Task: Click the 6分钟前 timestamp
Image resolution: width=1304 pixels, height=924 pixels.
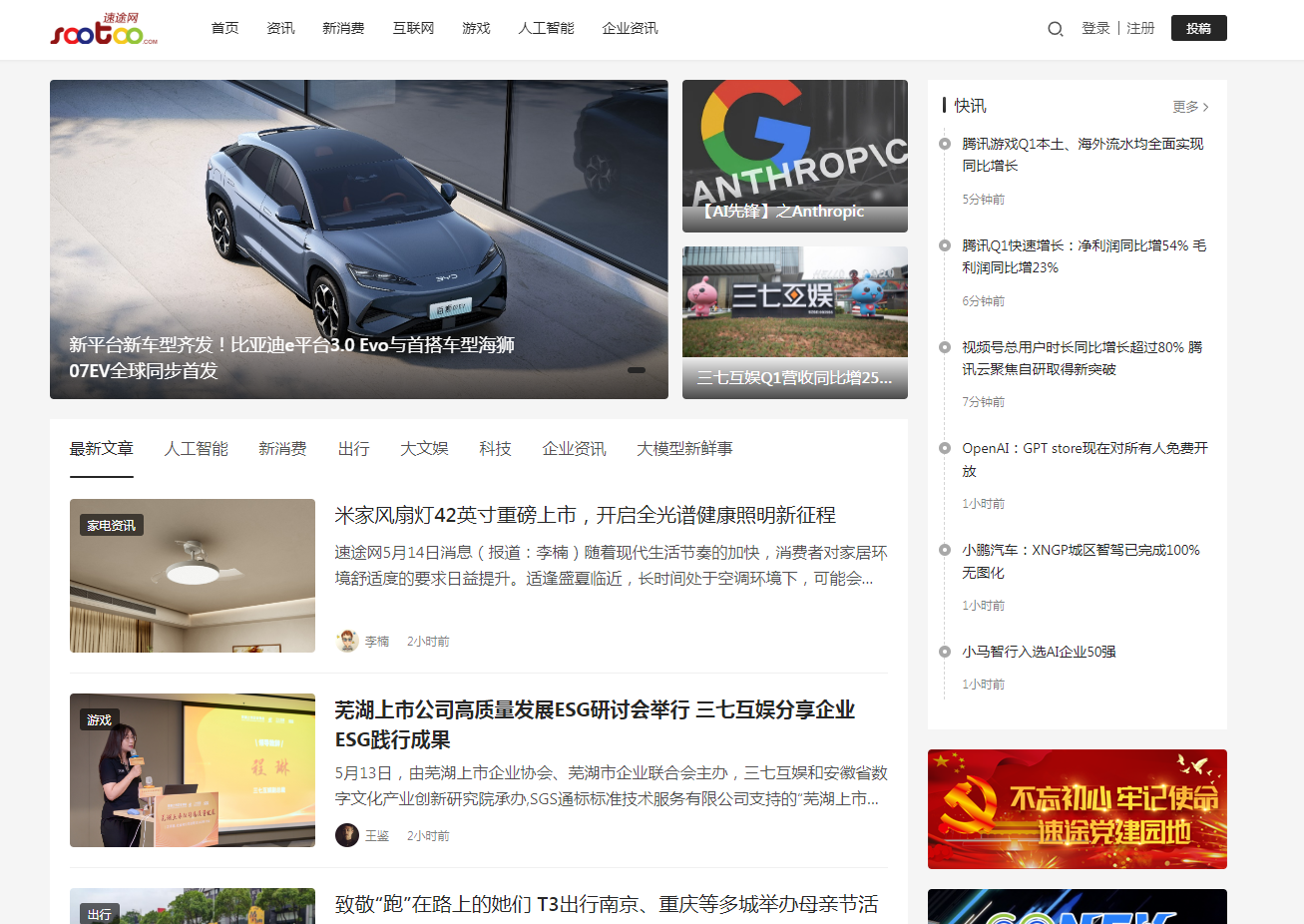Action: (x=983, y=301)
